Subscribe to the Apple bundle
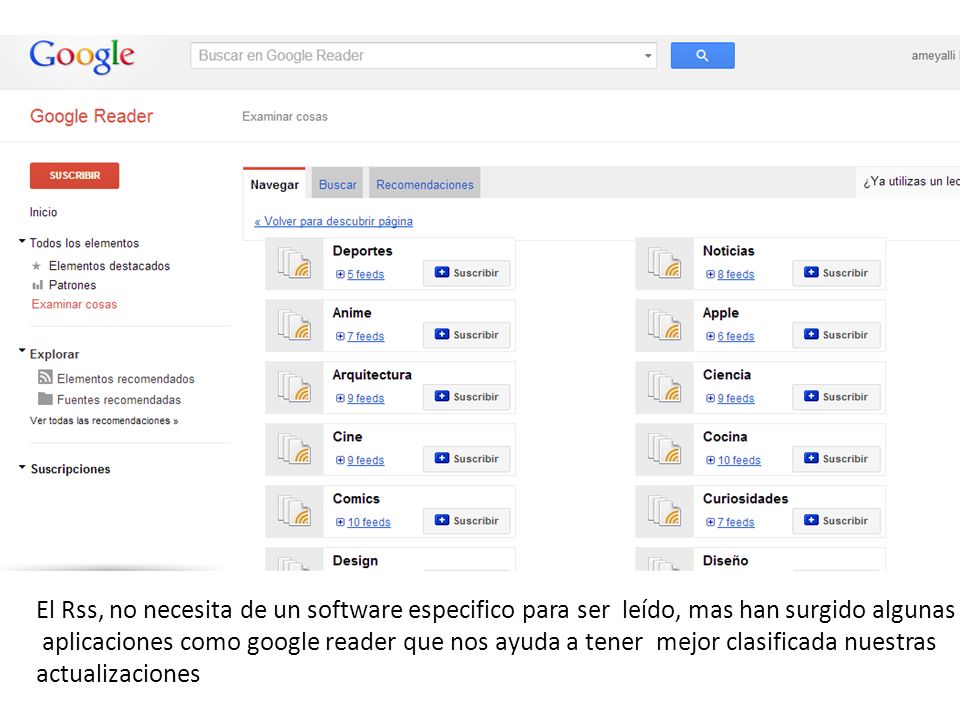Screen dimensions: 960x720 click(x=836, y=335)
